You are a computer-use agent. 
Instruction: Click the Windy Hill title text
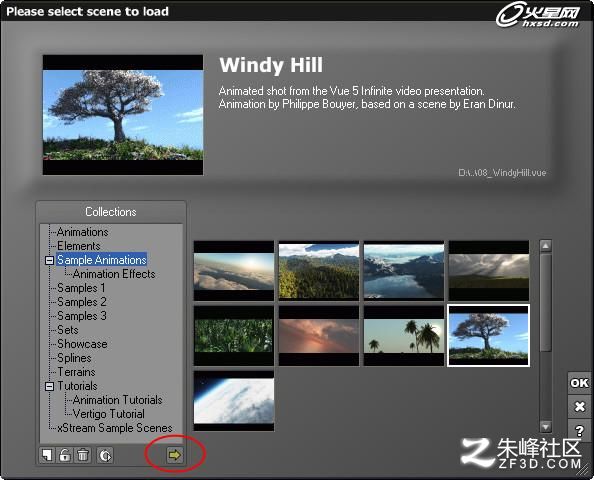click(x=271, y=65)
